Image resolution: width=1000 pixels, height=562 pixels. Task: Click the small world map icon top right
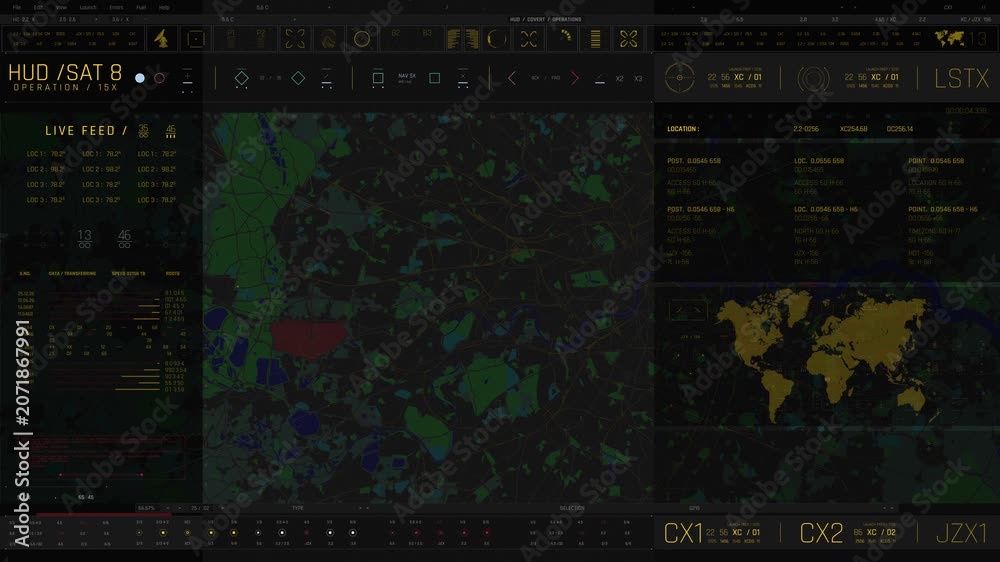(950, 38)
